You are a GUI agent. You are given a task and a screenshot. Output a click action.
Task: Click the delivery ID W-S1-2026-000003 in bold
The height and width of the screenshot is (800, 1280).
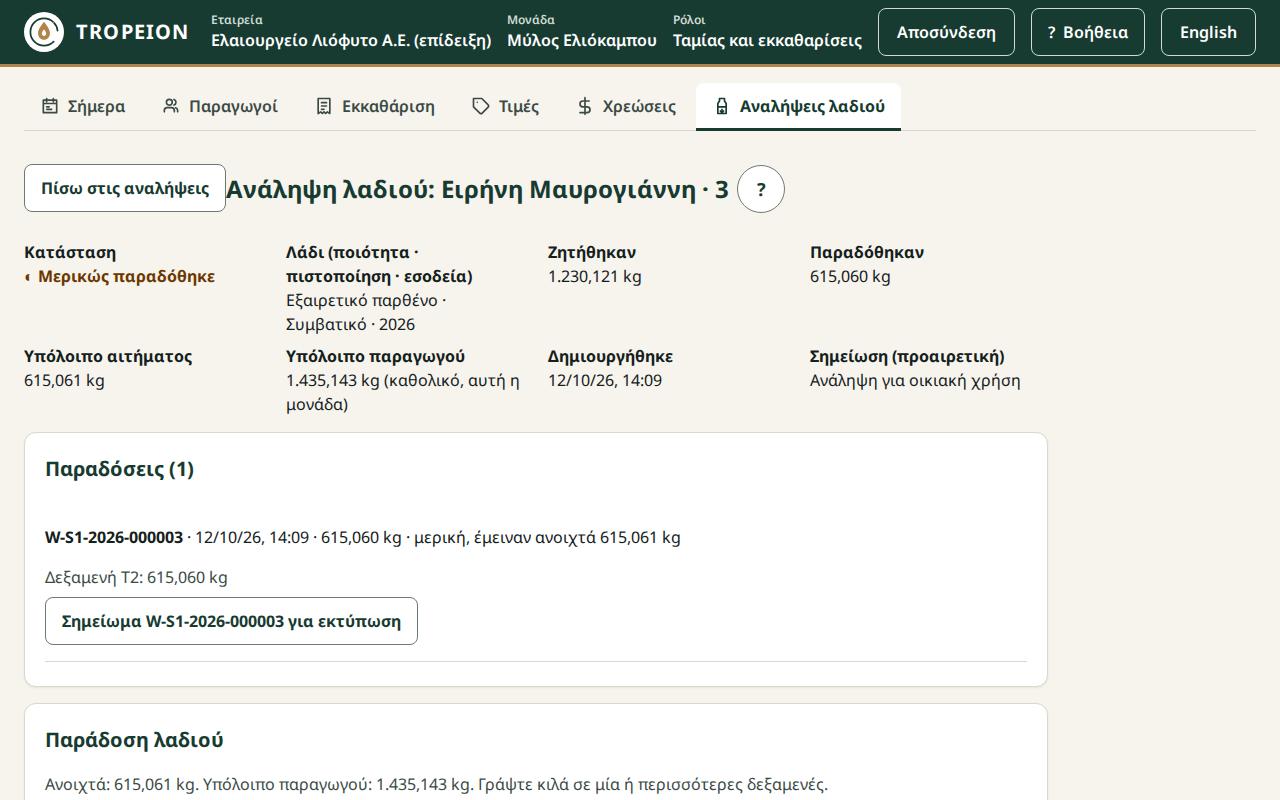pos(114,537)
